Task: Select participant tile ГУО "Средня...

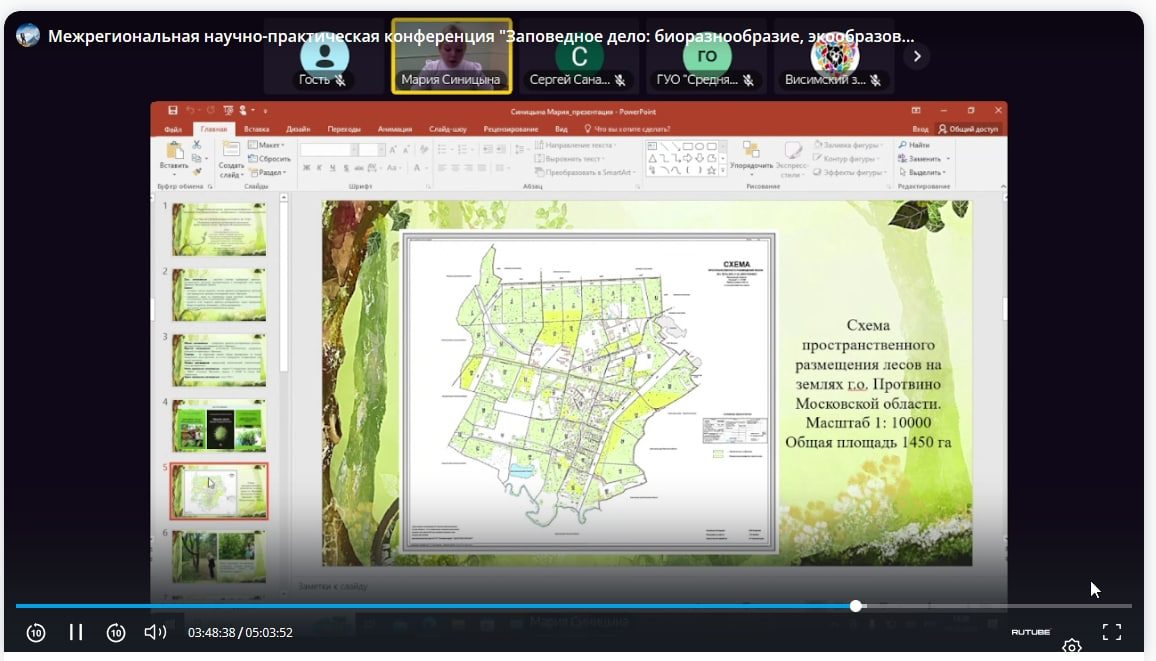Action: pyautogui.click(x=706, y=57)
